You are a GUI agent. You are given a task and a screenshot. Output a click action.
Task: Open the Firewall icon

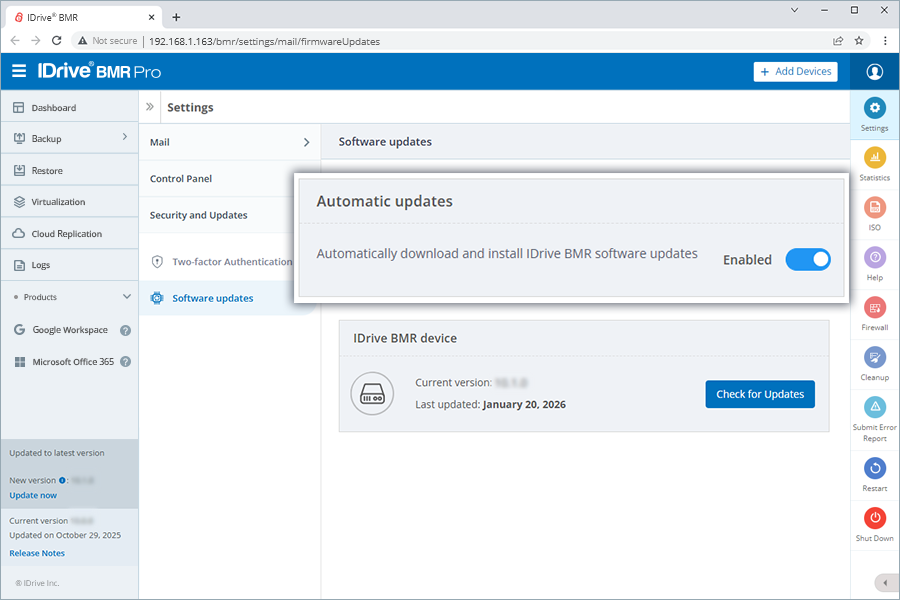coord(874,308)
